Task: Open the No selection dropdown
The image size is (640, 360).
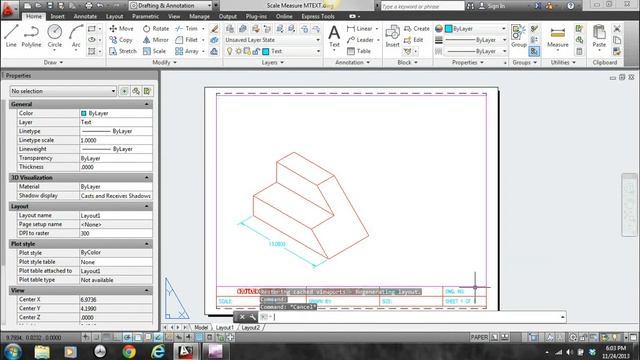Action: click(63, 91)
